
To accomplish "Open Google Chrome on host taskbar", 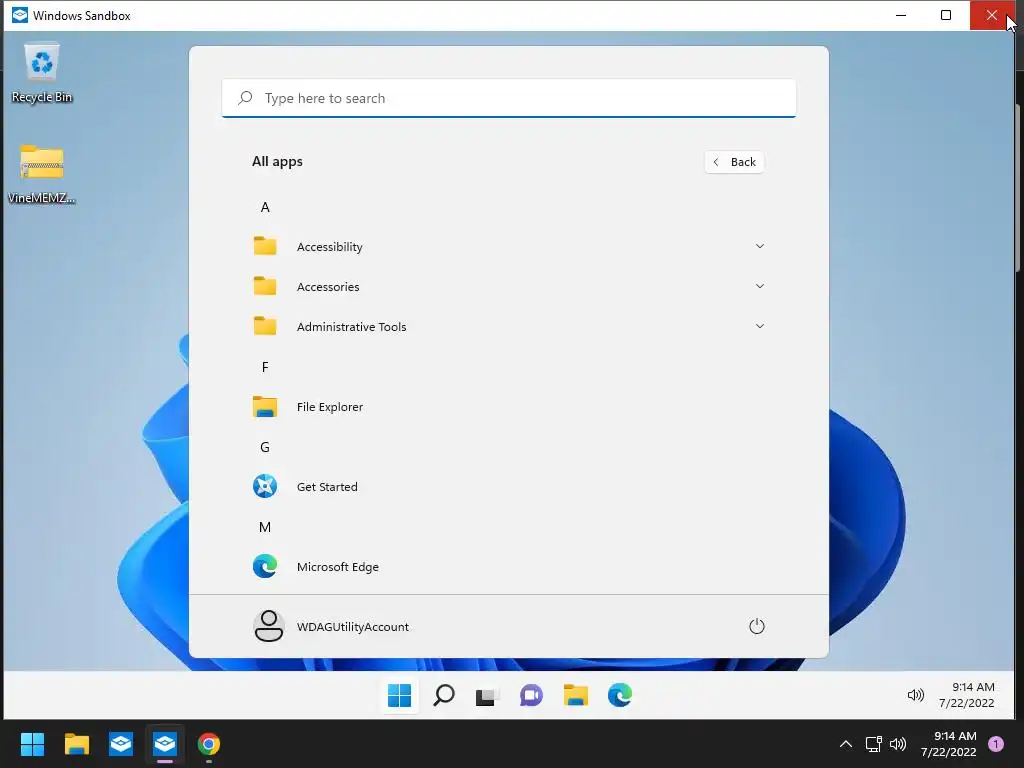I will 208,743.
